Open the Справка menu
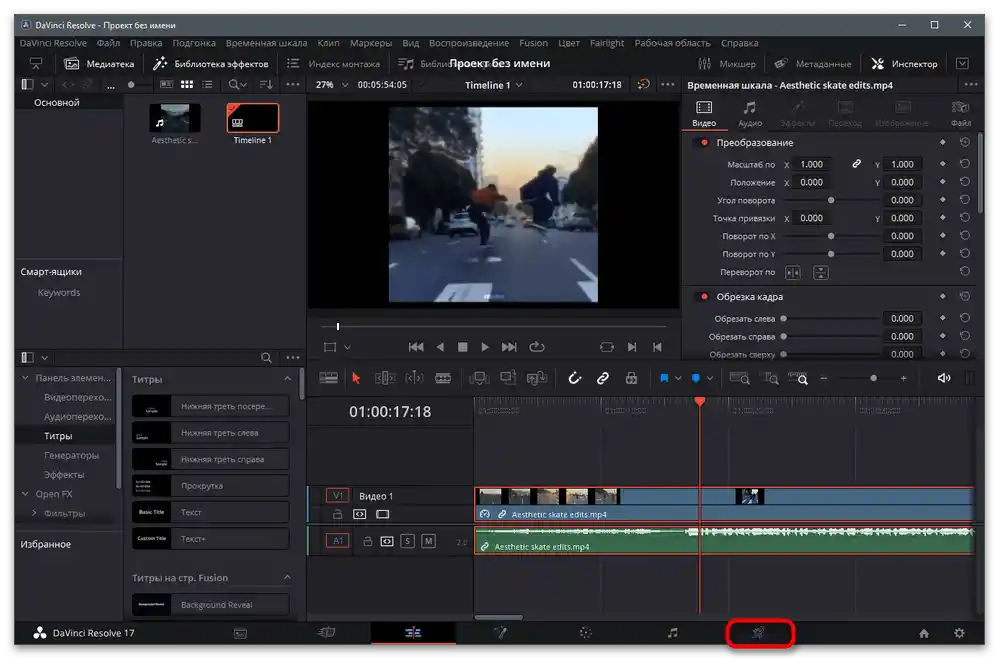Image resolution: width=999 pixels, height=659 pixels. pyautogui.click(x=739, y=43)
